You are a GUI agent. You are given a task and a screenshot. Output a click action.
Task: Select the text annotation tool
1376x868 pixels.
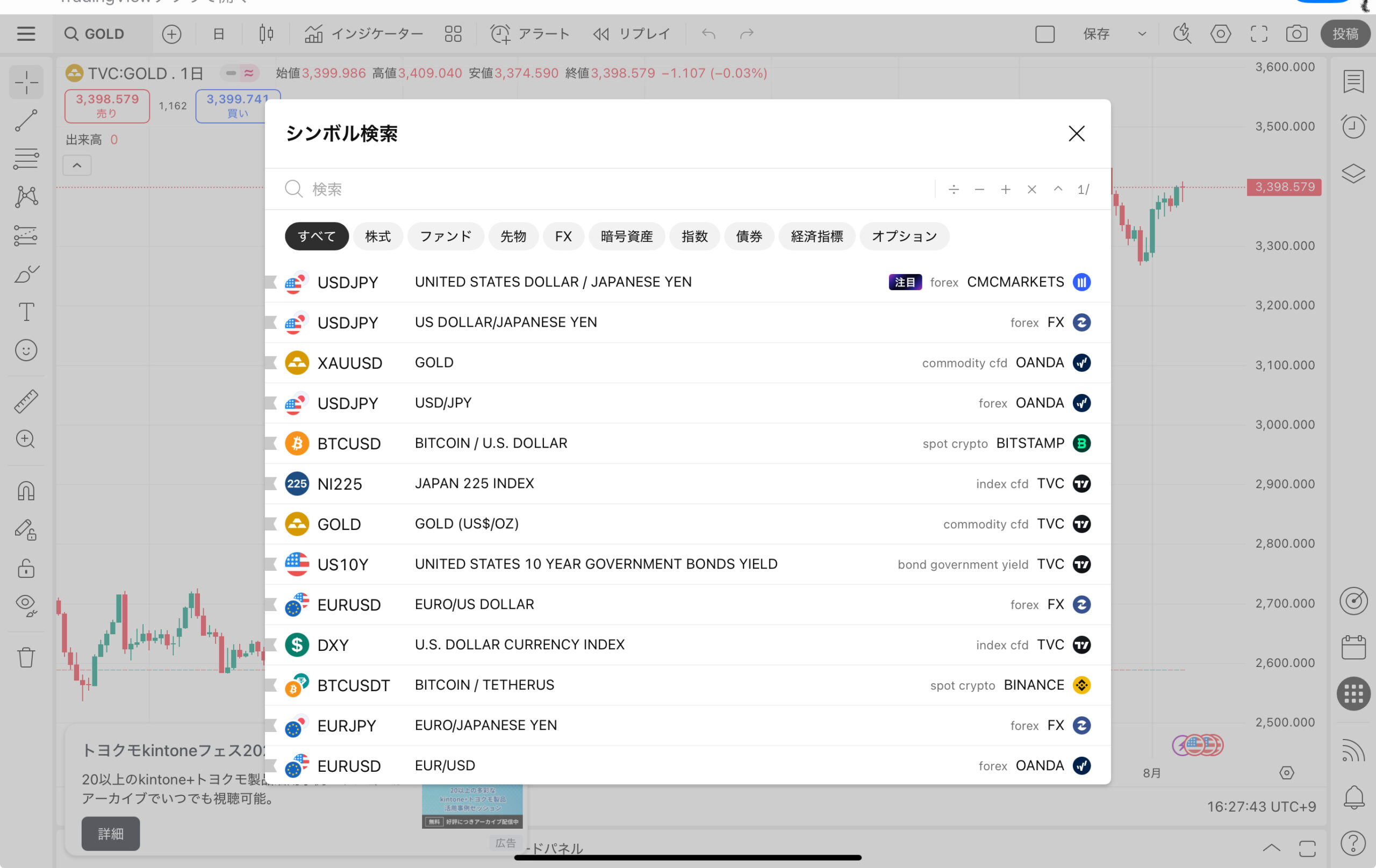coord(26,312)
